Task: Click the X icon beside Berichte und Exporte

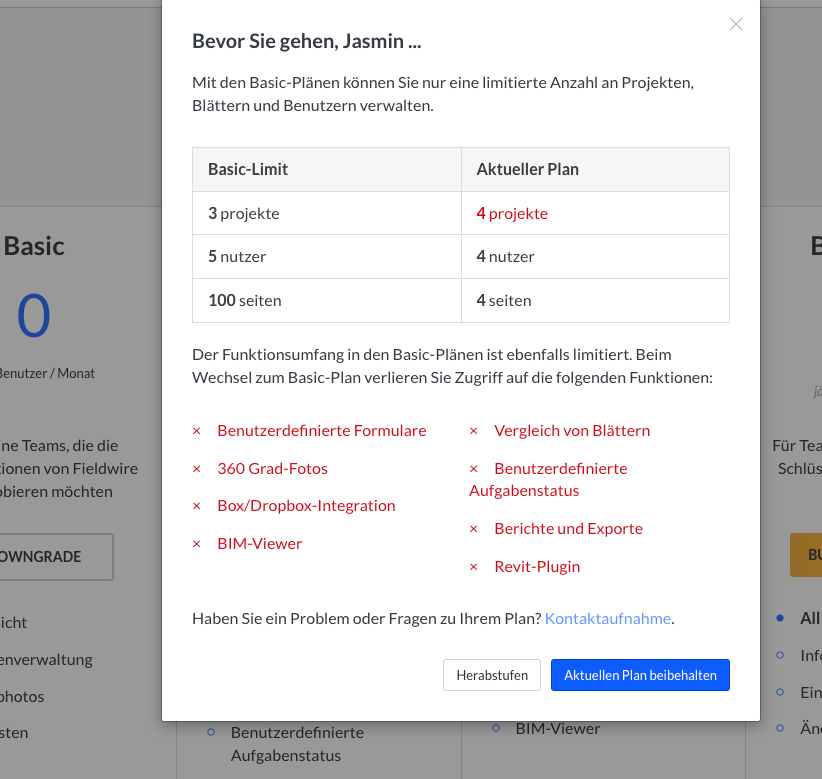Action: [x=474, y=529]
